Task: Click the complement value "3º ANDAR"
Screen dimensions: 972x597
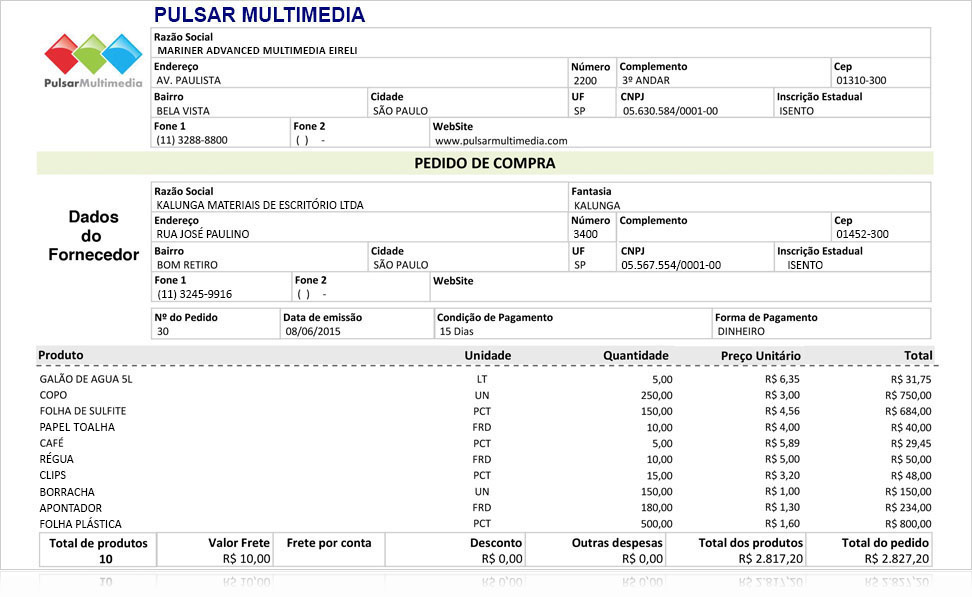Action: point(646,81)
